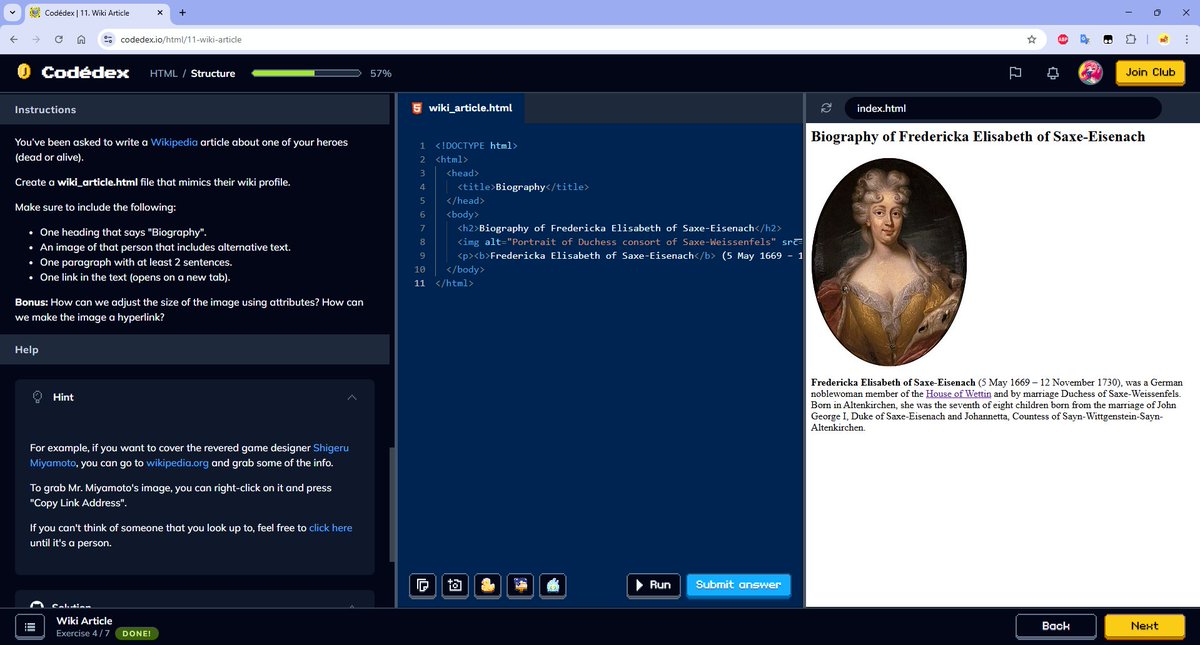The image size is (1200, 645).
Task: Open a new browser tab
Action: [182, 12]
